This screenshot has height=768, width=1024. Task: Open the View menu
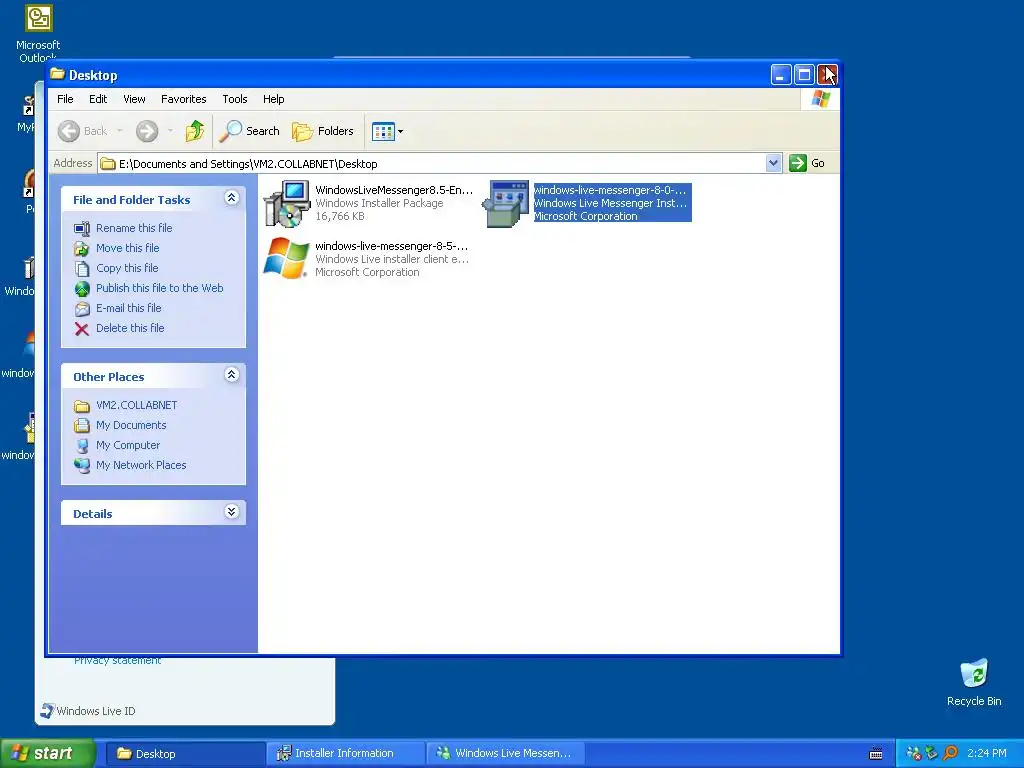tap(134, 99)
